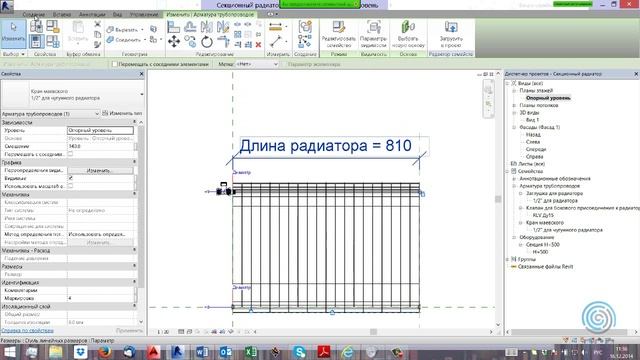Viewport: 640px width, 360px height.
Task: Open Firefox from the Windows taskbar
Action: [x=105, y=352]
